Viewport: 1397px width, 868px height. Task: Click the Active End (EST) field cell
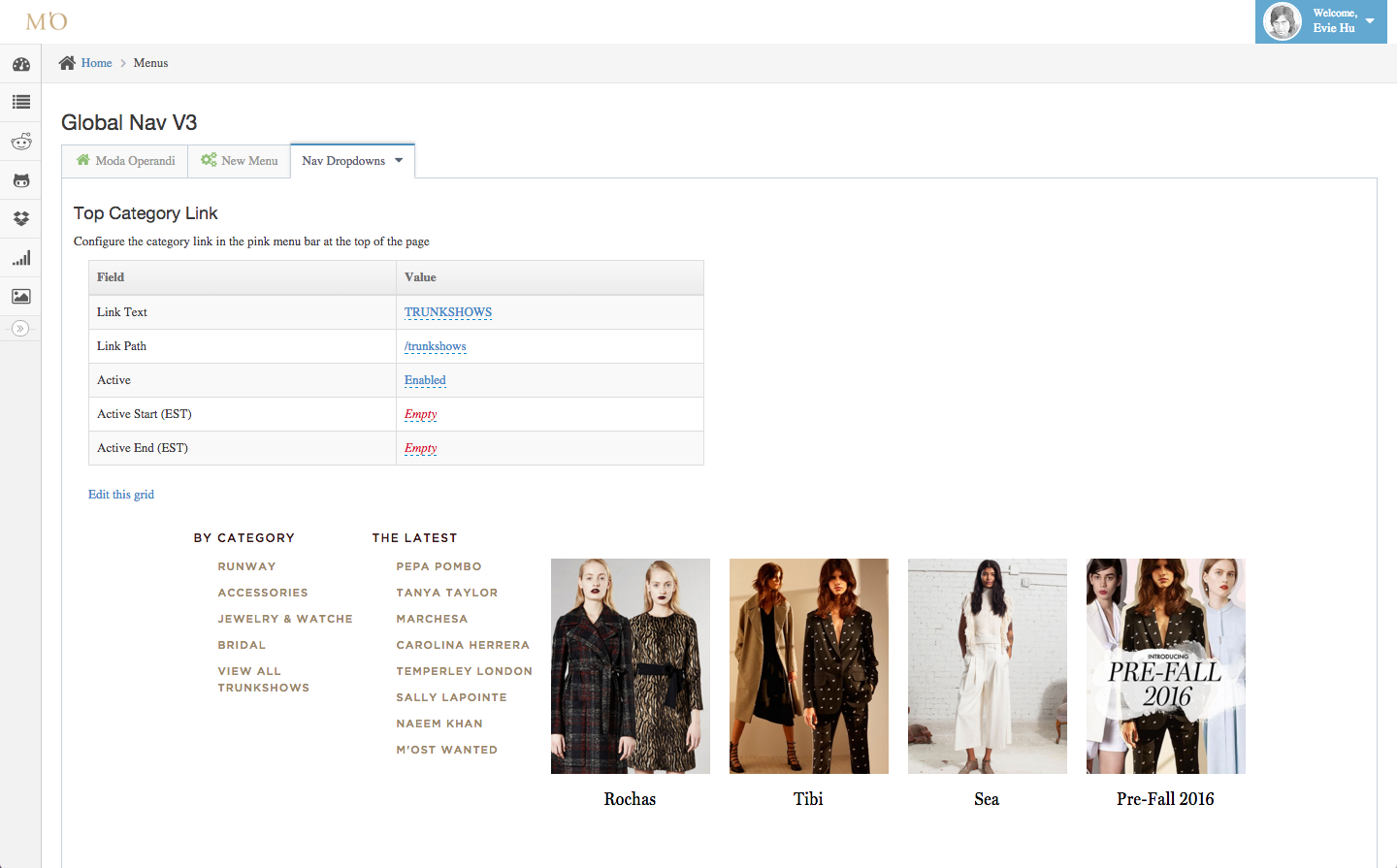(x=243, y=448)
